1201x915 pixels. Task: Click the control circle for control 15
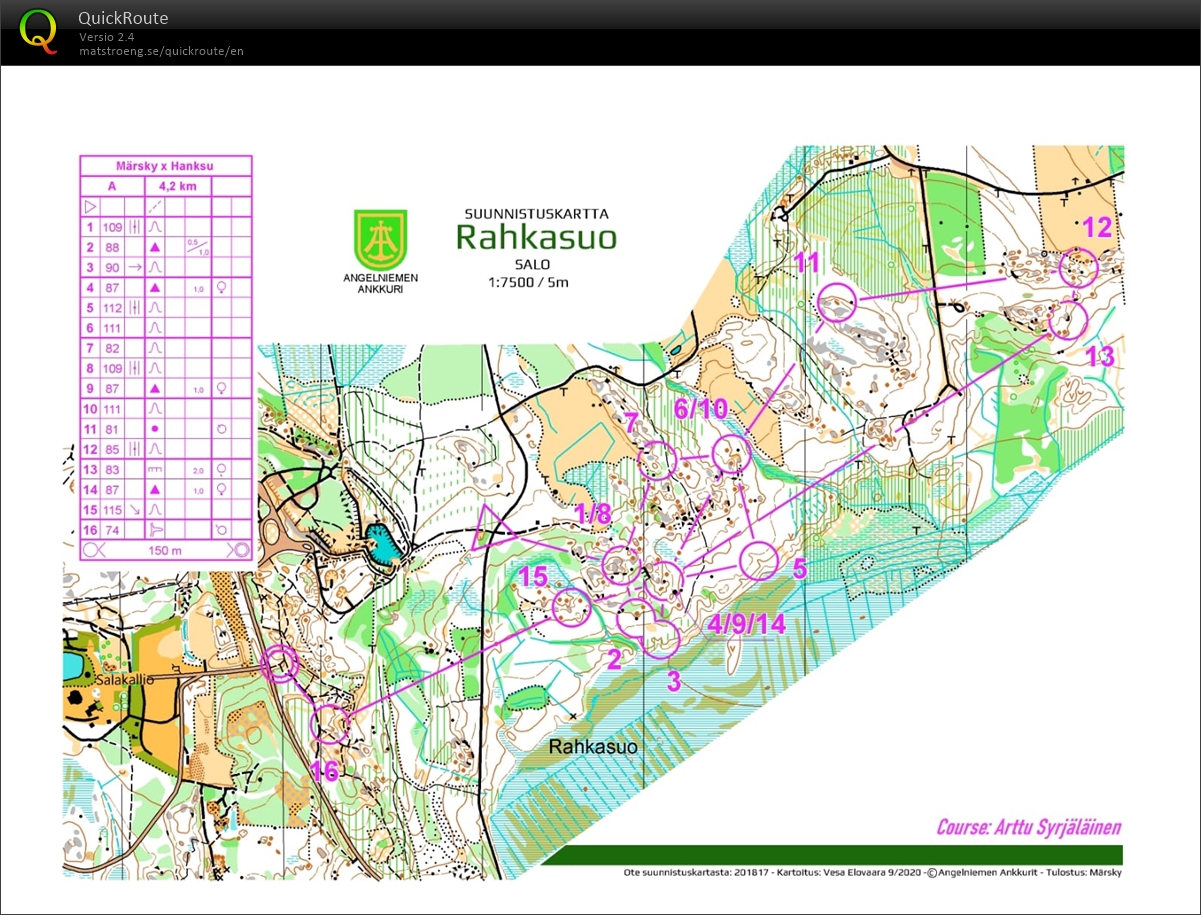(x=571, y=607)
